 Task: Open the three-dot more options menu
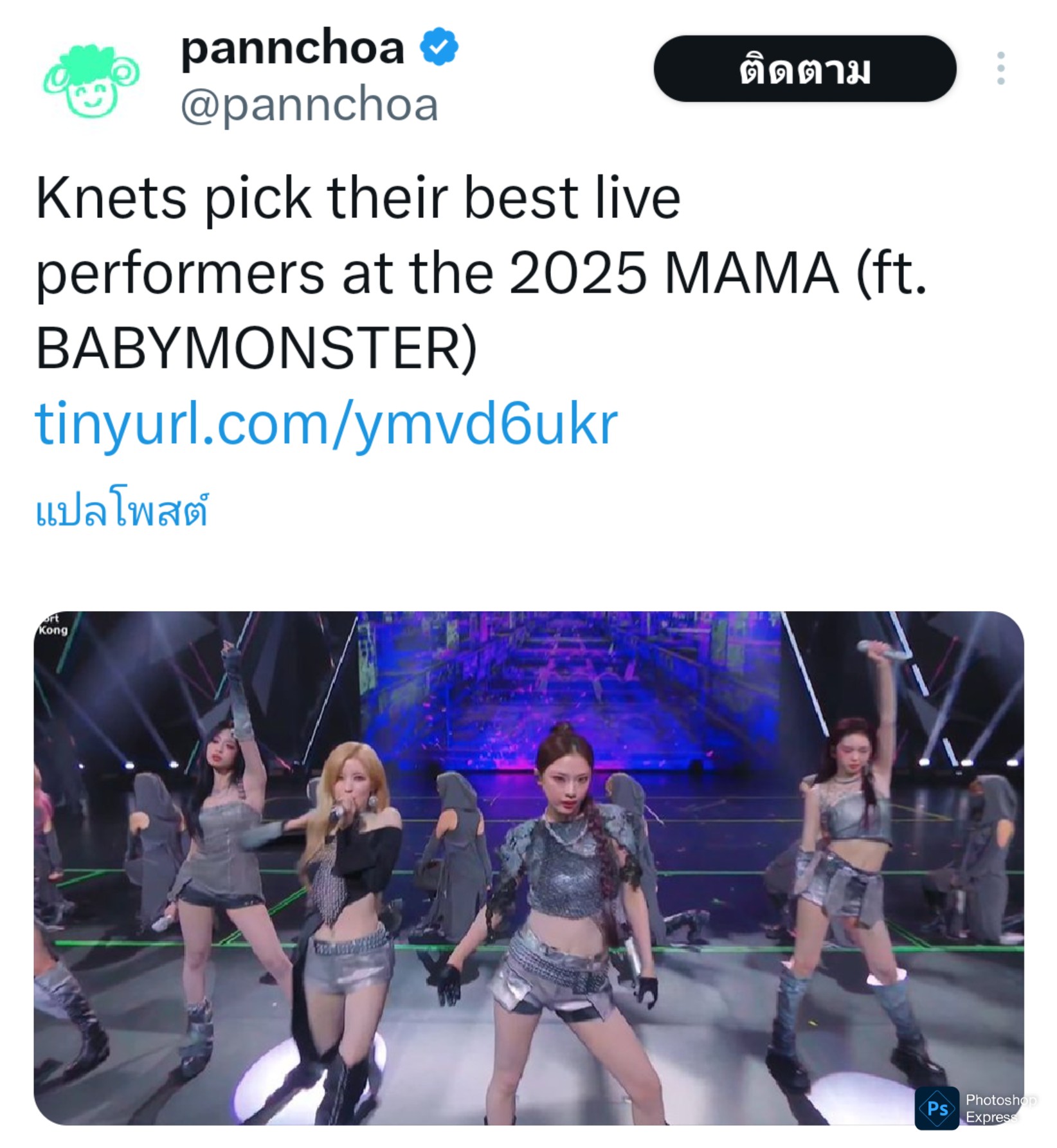[1000, 68]
